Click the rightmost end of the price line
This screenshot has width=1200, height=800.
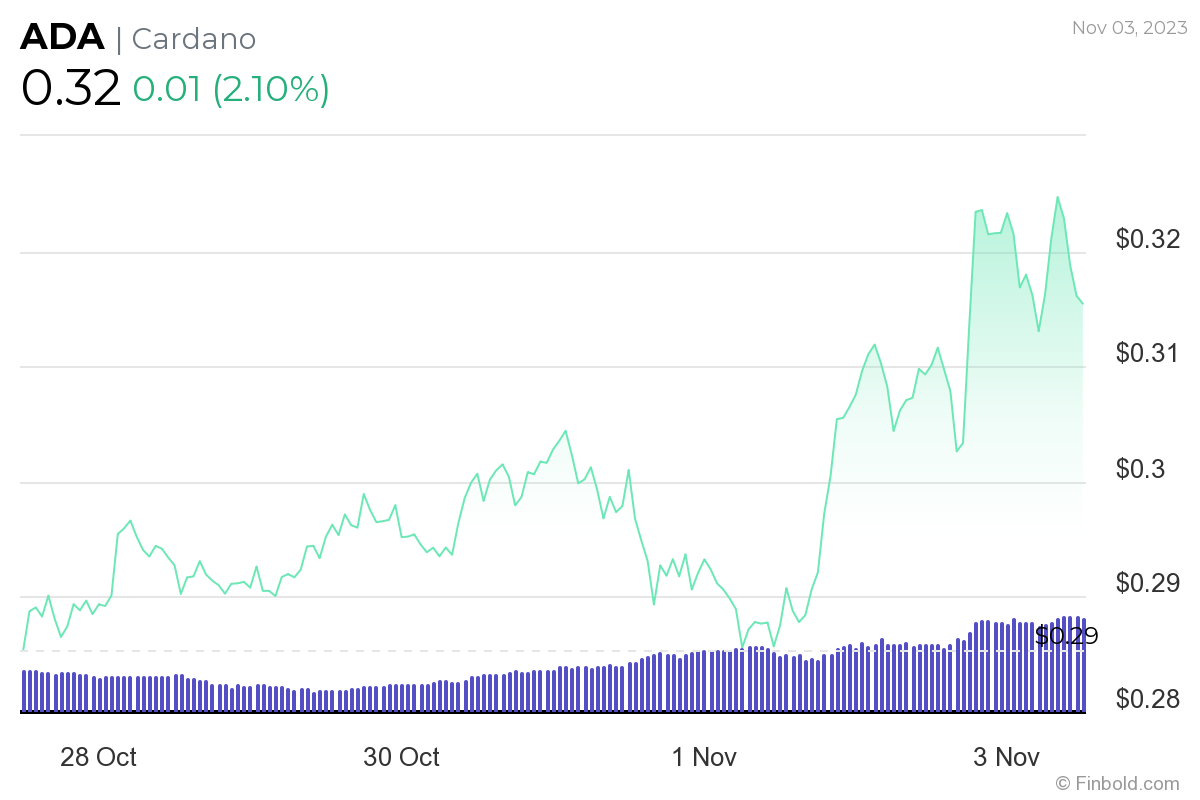click(1082, 303)
